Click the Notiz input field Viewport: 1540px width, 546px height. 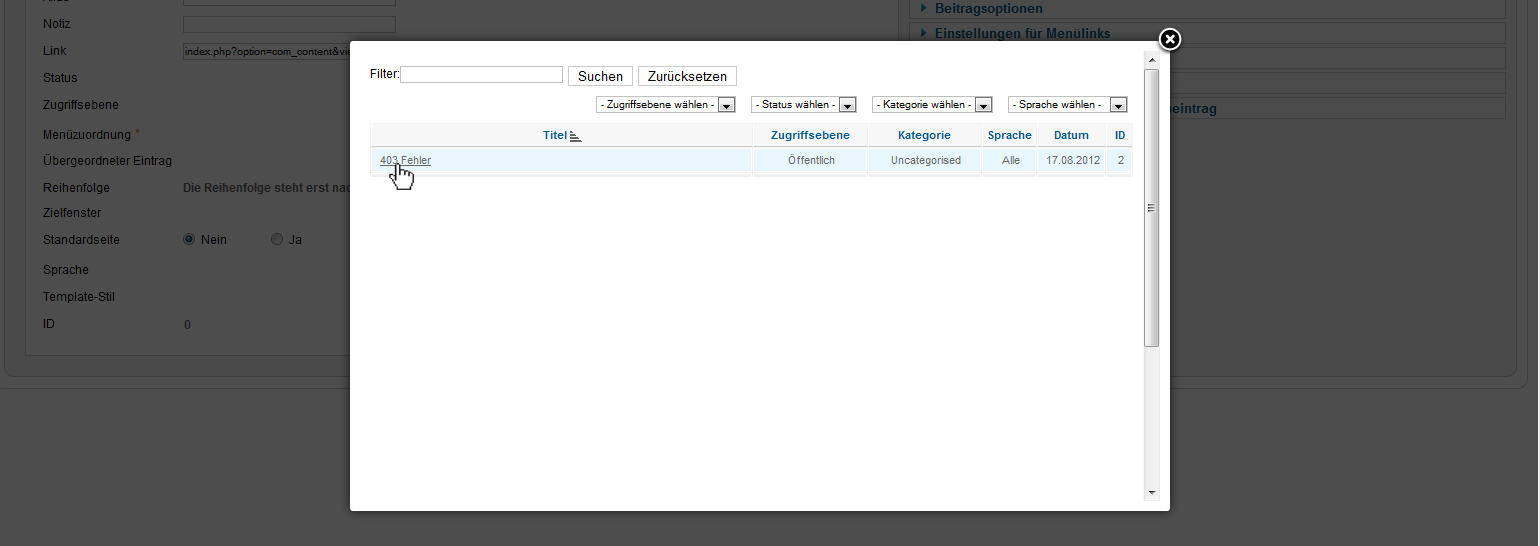pyautogui.click(x=289, y=24)
